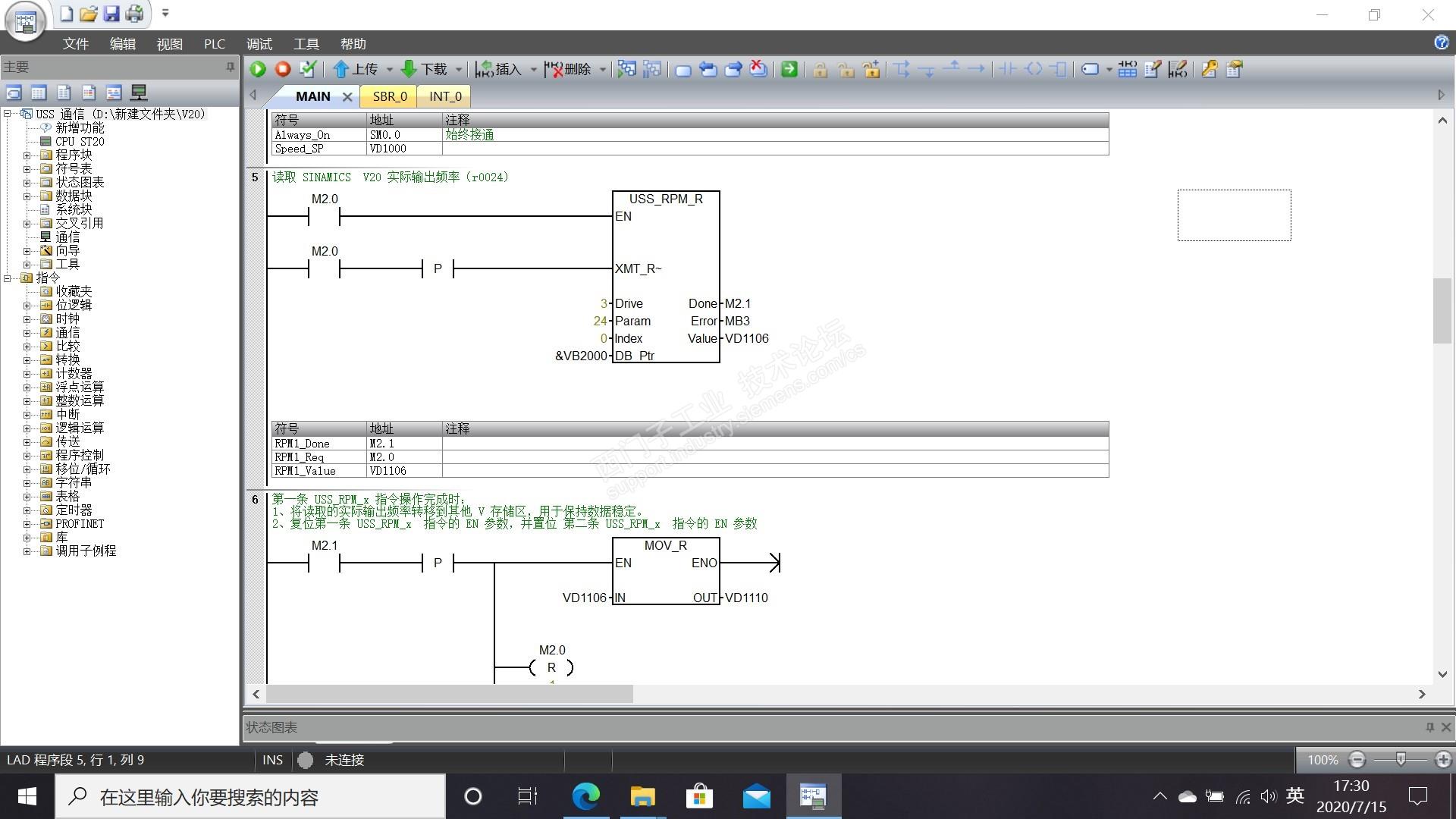1456x819 pixels.
Task: Click the symbol information table icon
Action: pos(1127,69)
